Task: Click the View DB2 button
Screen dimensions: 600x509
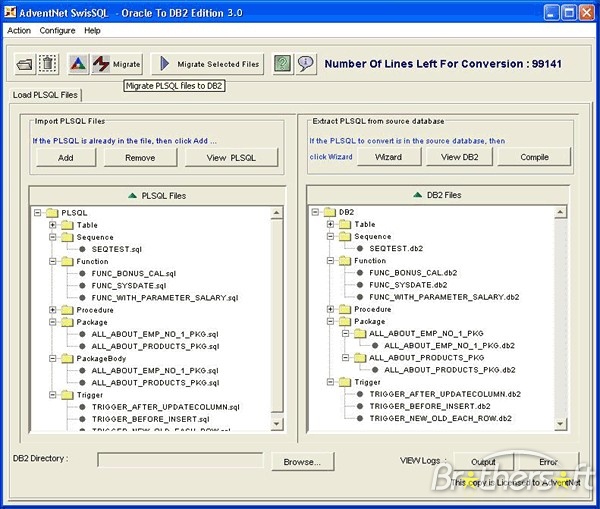Action: tap(460, 157)
